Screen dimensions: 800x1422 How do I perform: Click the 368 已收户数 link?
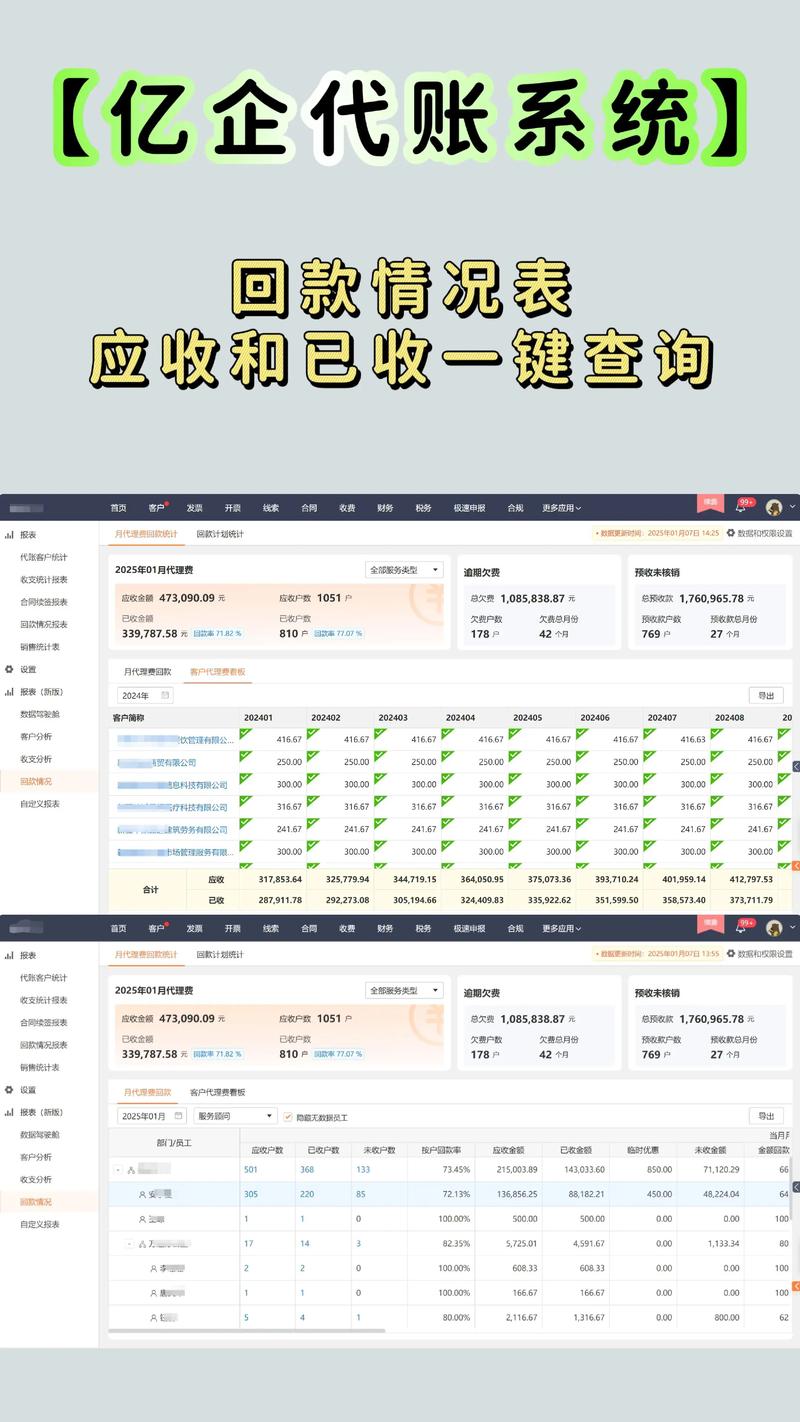[x=307, y=1169]
